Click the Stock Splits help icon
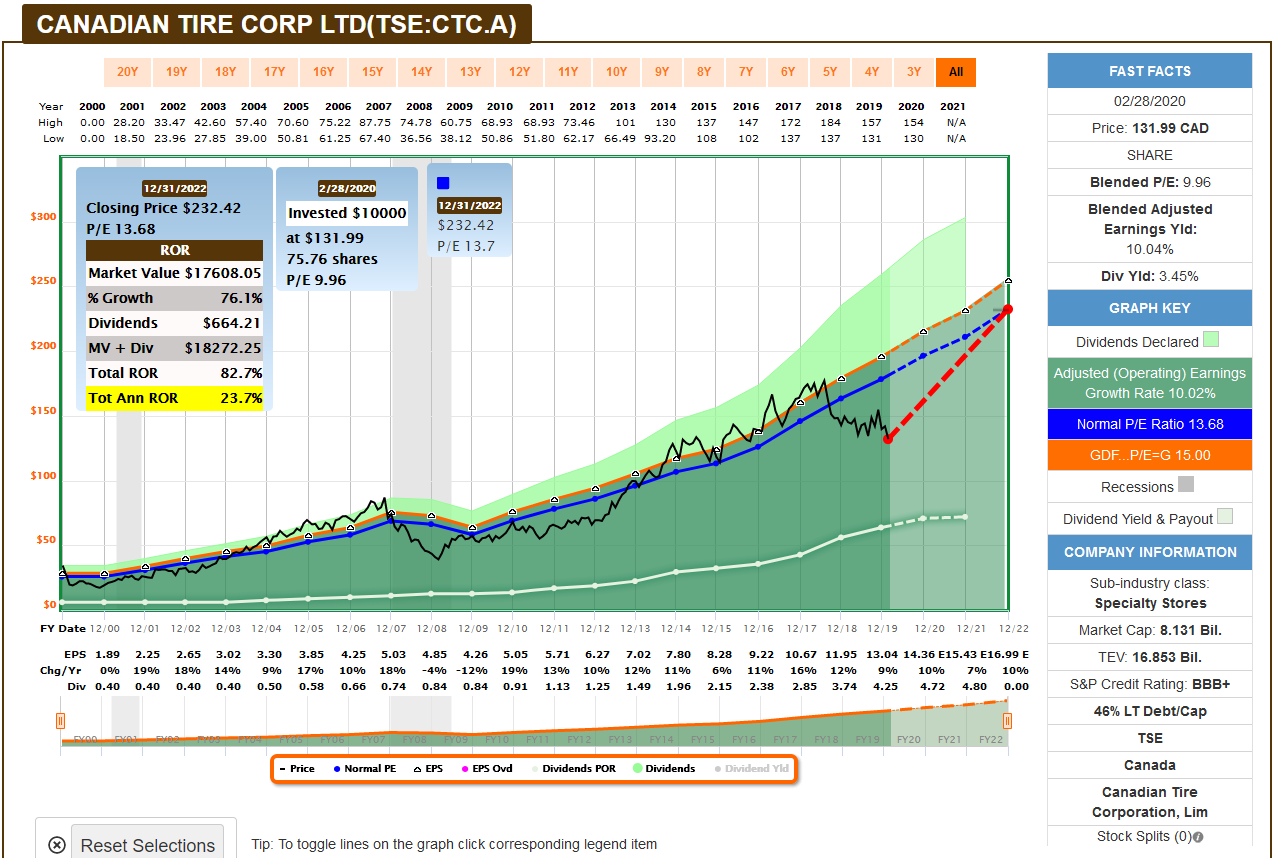This screenshot has height=858, width=1278. (x=1198, y=837)
